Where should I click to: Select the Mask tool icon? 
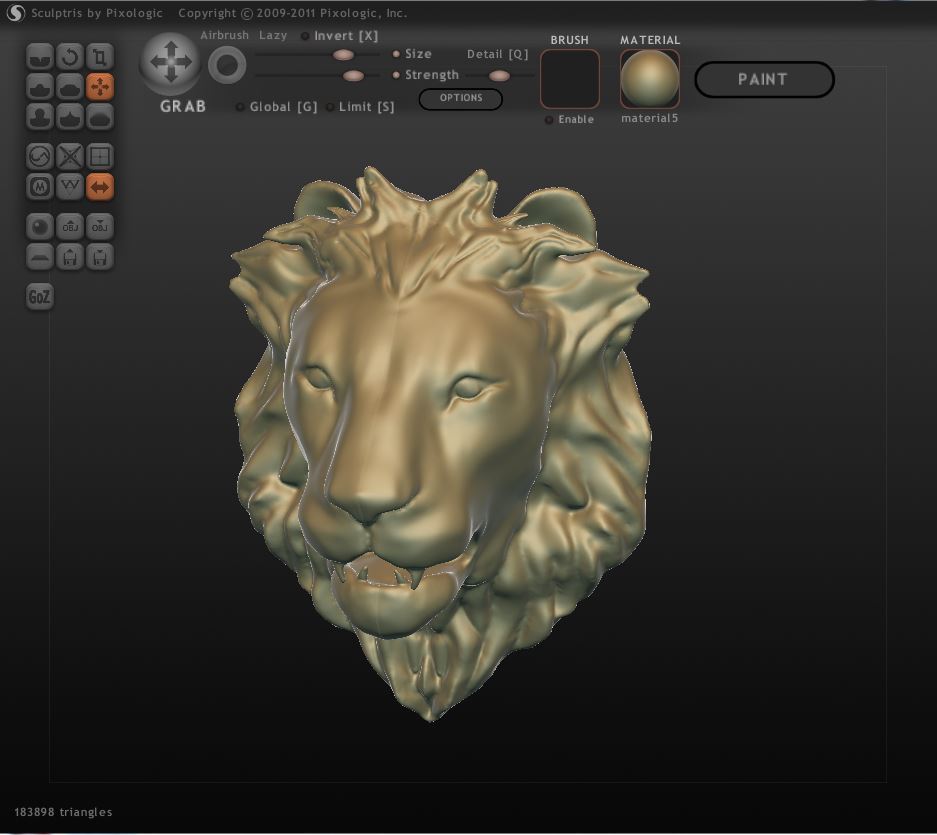pyautogui.click(x=40, y=186)
